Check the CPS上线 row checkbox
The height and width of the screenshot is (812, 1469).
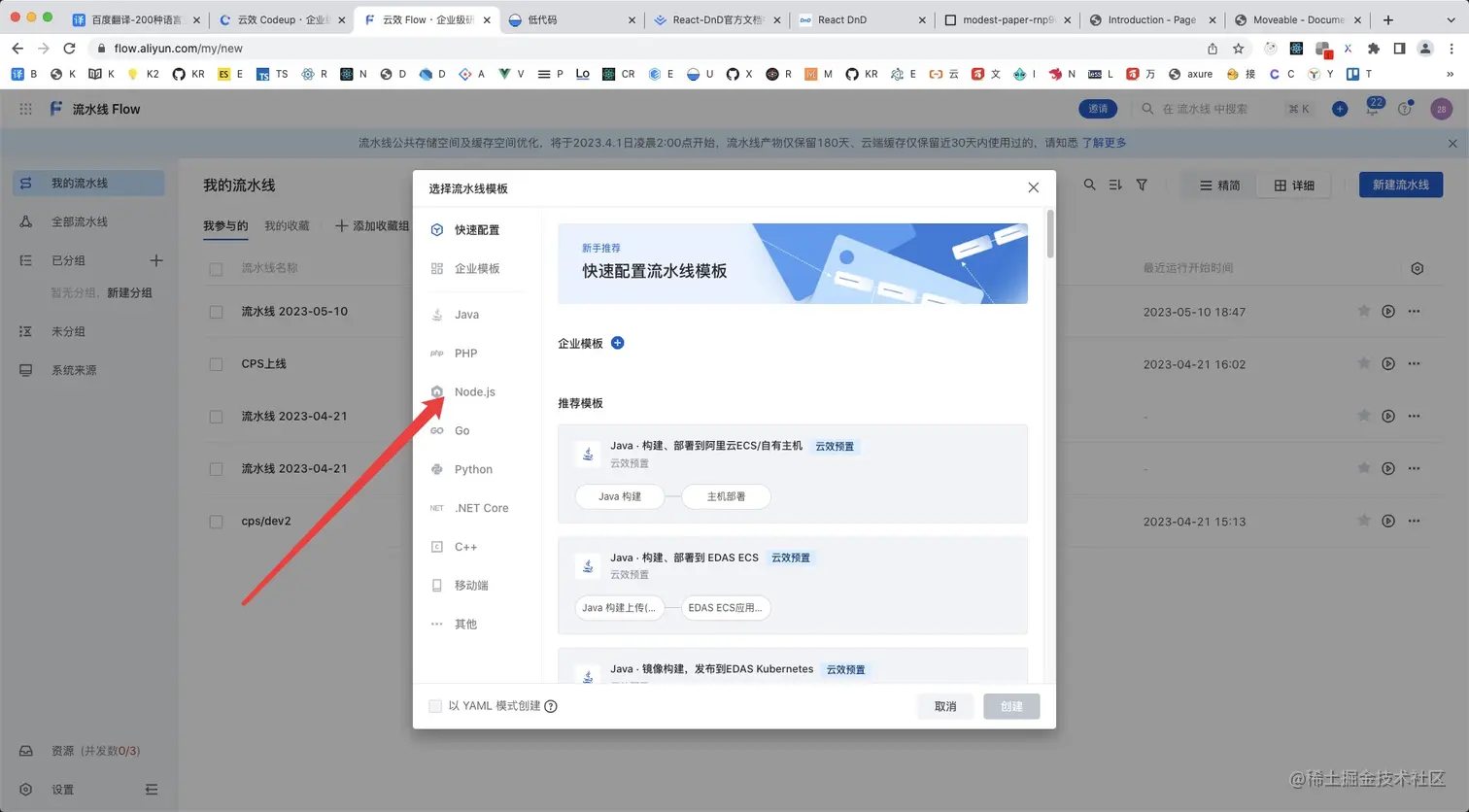tap(216, 365)
